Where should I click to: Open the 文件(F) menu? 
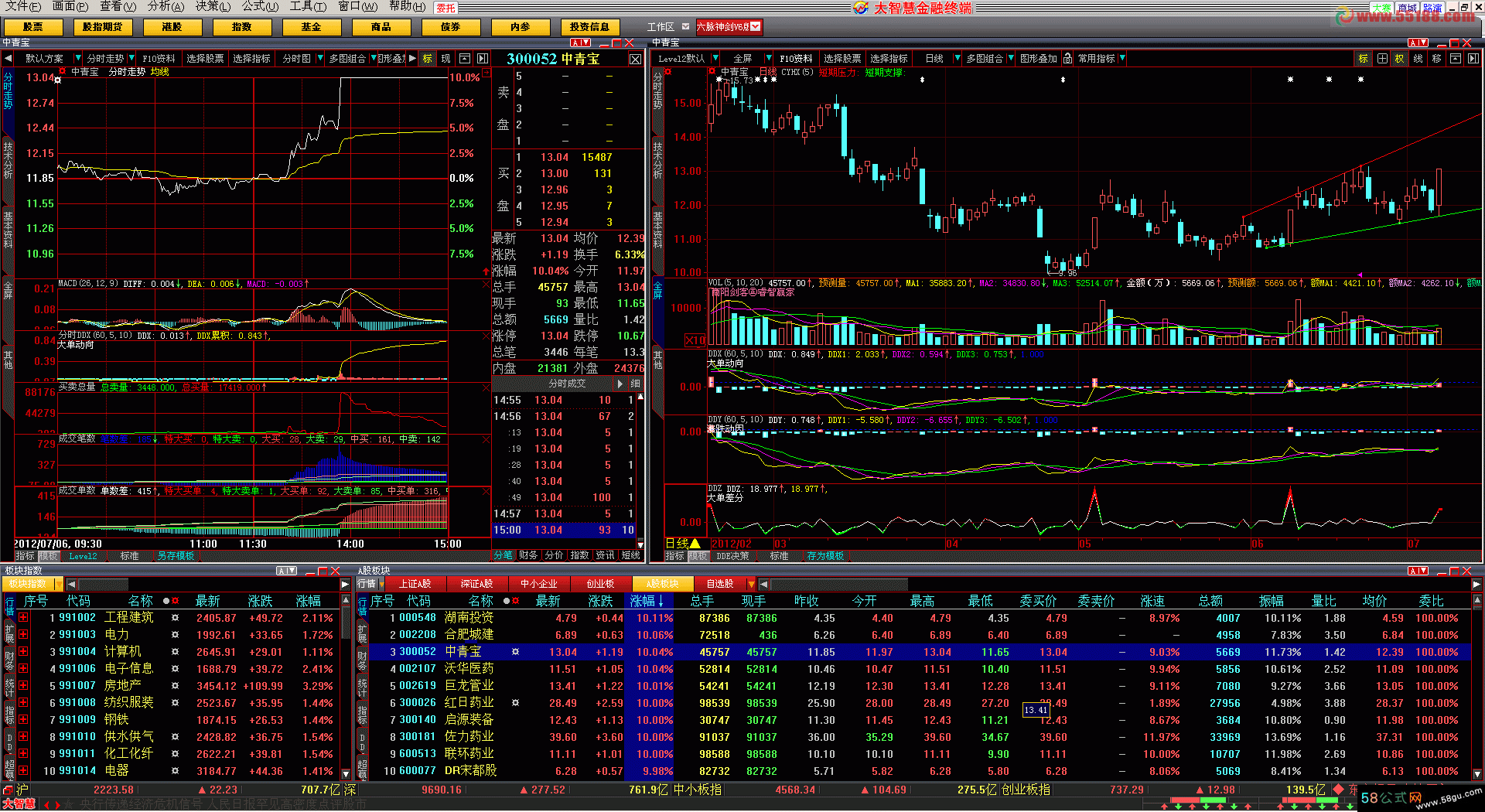(22, 6)
